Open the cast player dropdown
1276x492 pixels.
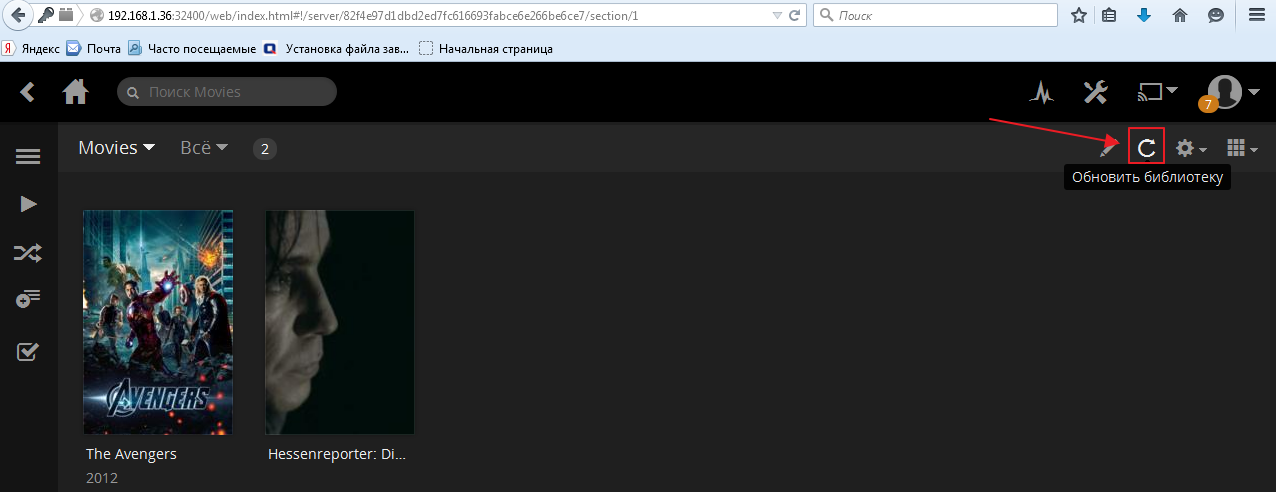[1158, 92]
